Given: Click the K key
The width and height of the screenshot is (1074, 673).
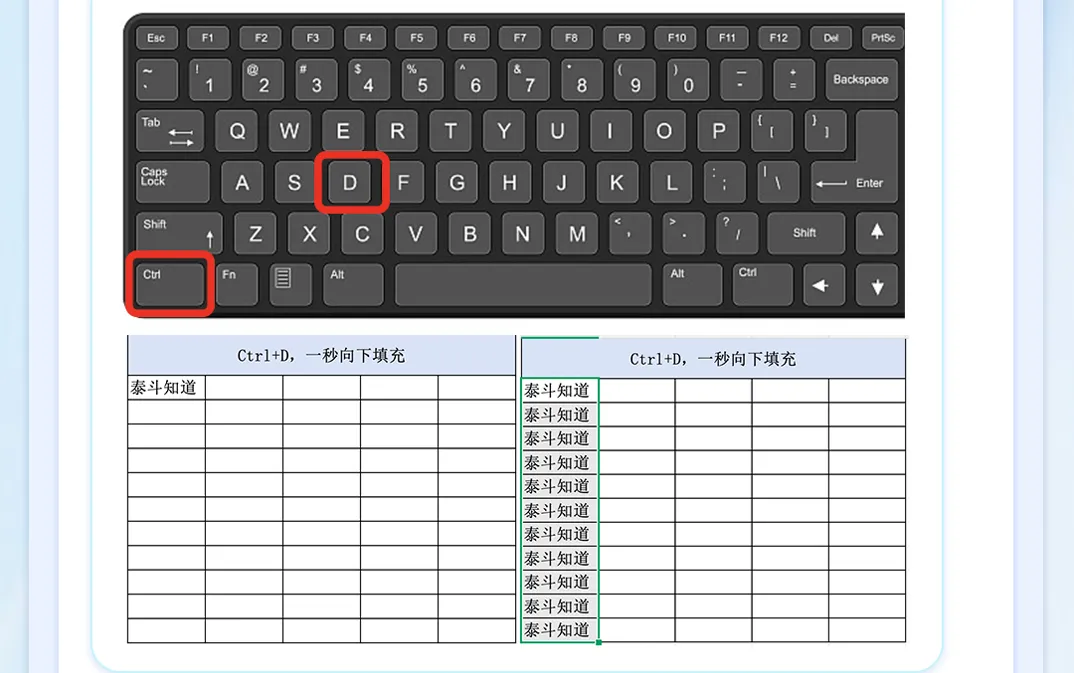Looking at the screenshot, I should click(x=616, y=182).
